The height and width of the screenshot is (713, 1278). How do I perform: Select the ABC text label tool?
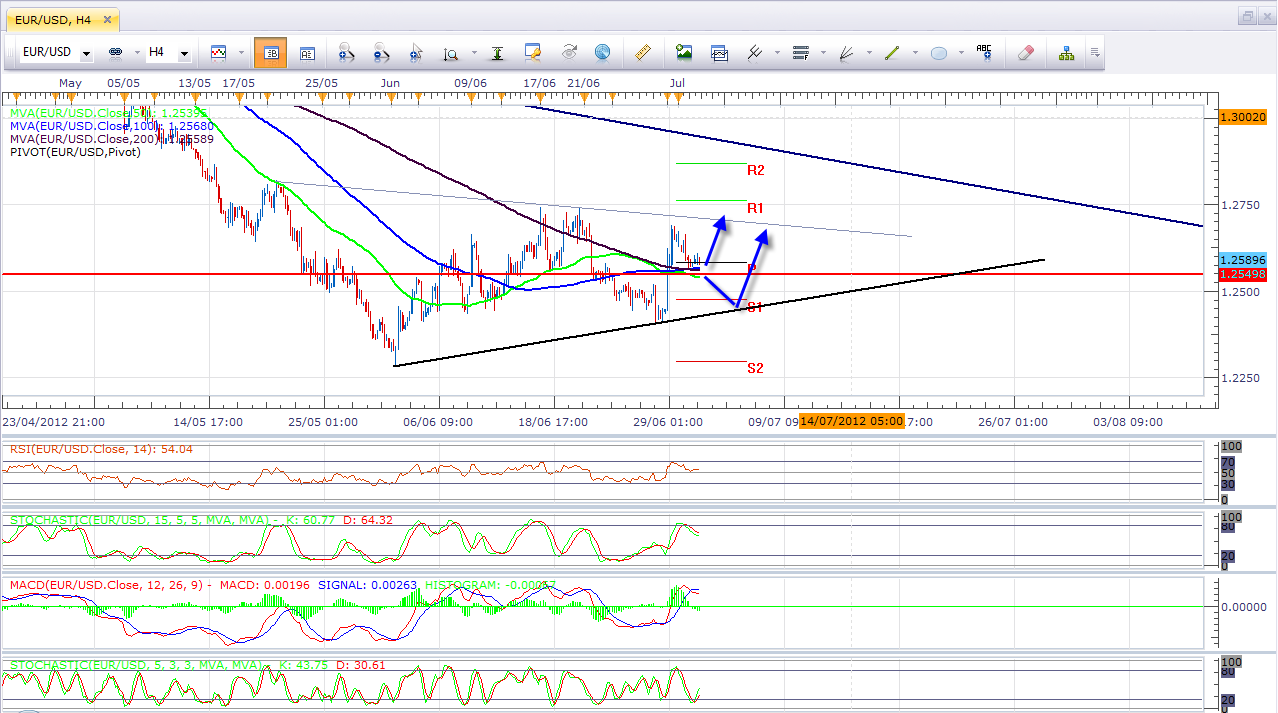click(984, 52)
